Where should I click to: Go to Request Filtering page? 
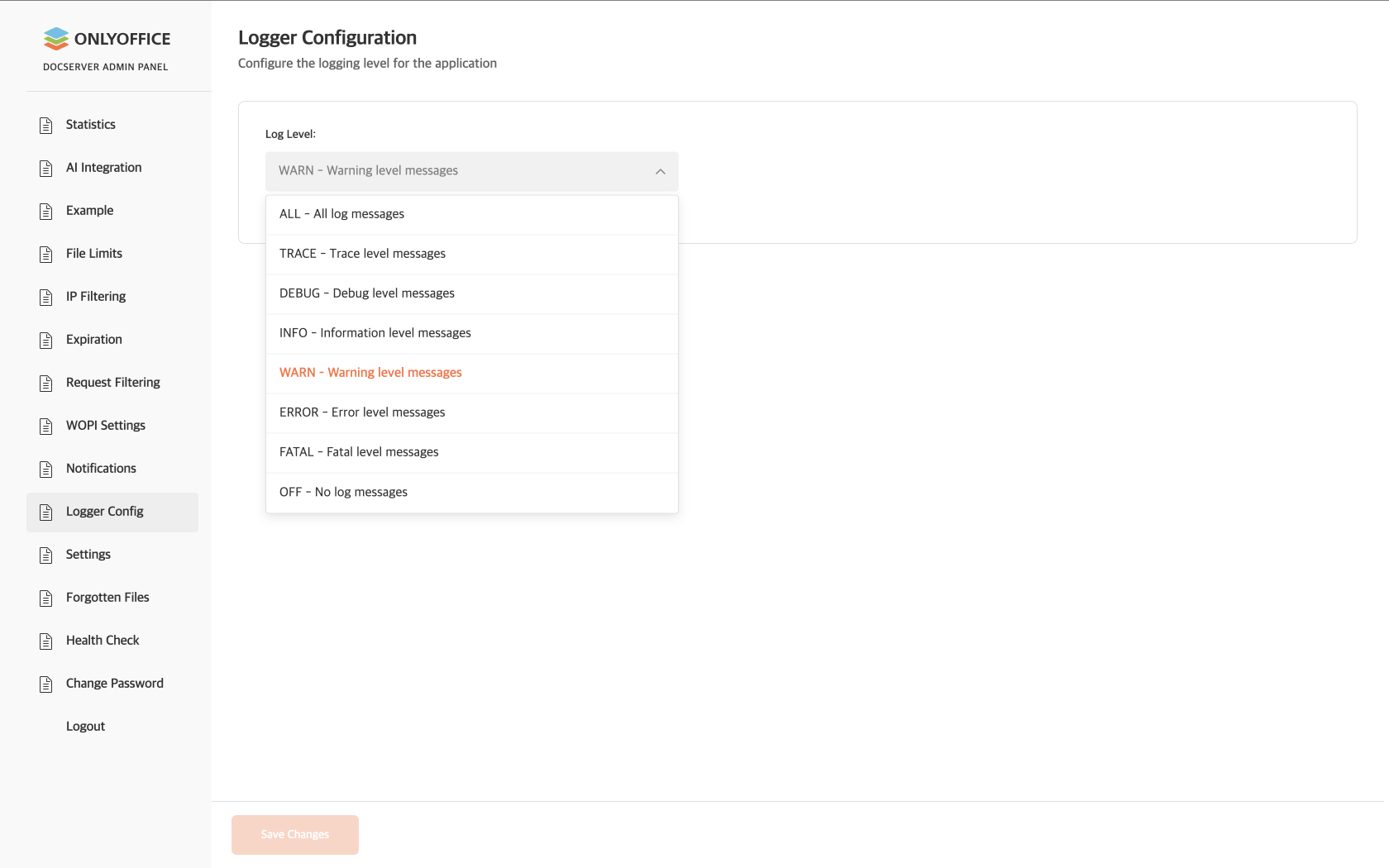(112, 383)
